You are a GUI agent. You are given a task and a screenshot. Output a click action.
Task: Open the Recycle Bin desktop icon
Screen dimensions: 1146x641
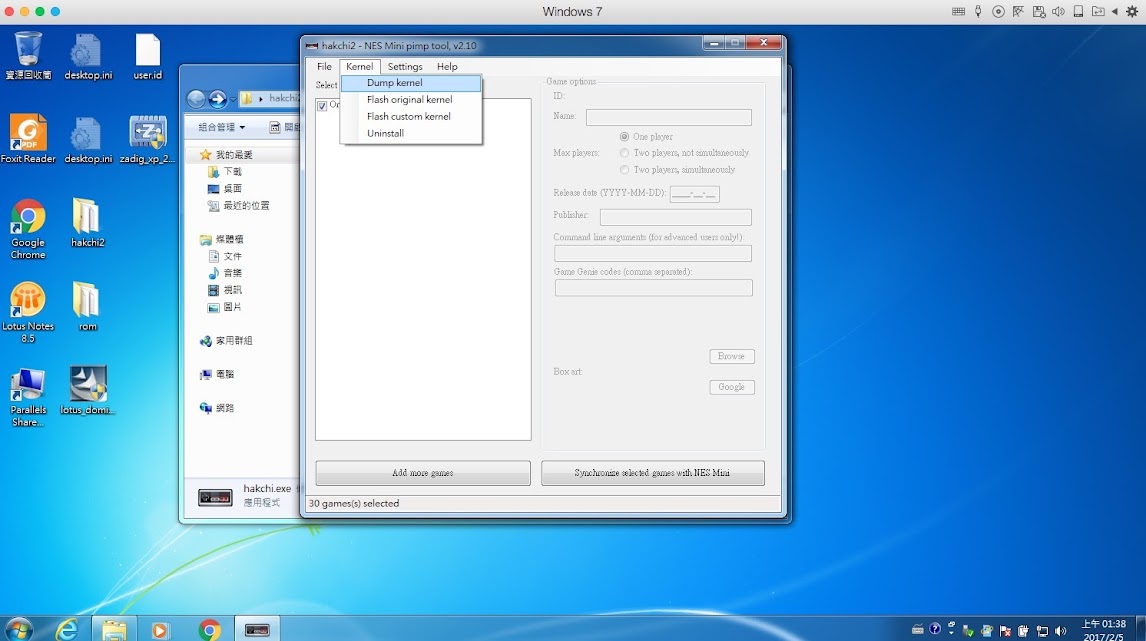(x=28, y=55)
